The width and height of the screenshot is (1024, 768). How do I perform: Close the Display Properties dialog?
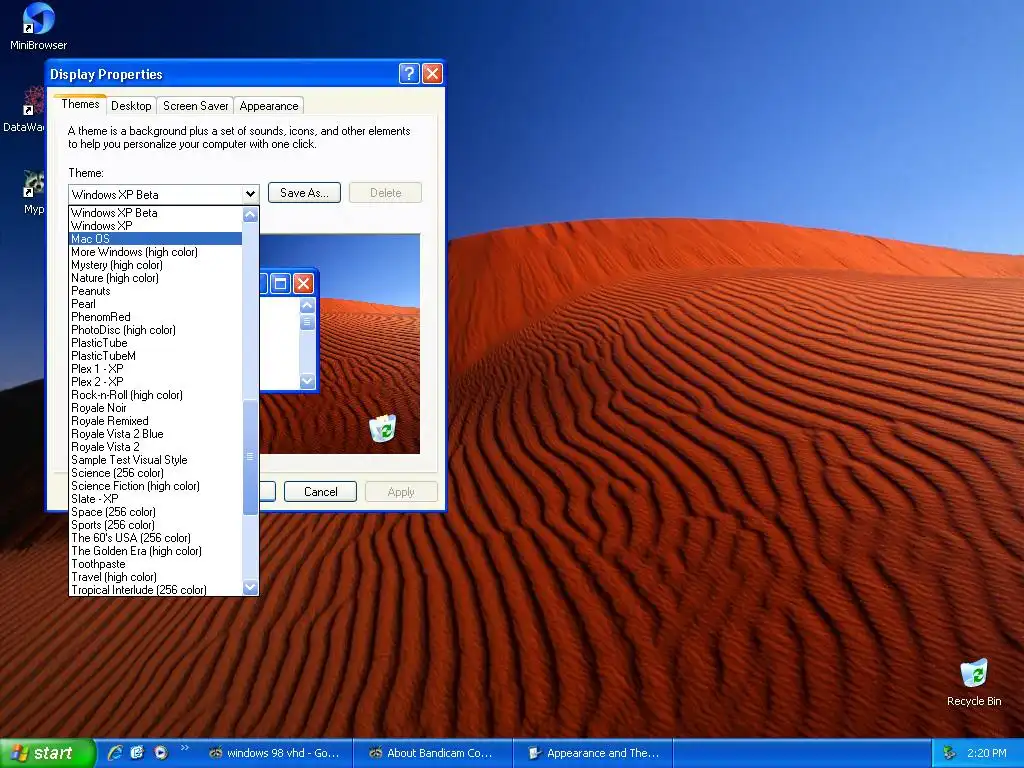(x=432, y=73)
